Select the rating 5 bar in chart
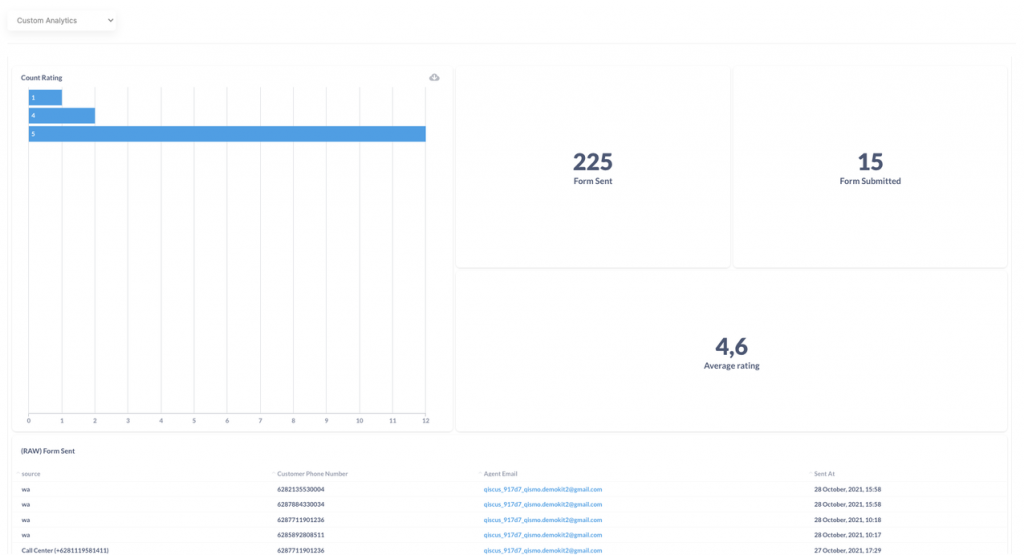 (227, 134)
